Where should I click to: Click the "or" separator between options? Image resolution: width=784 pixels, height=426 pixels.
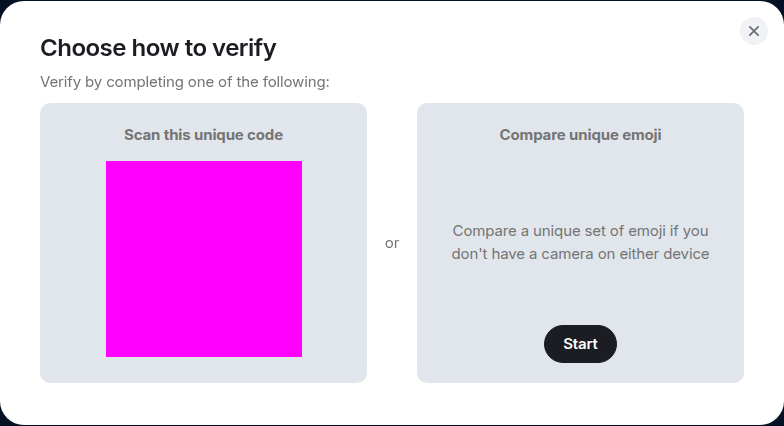point(392,243)
